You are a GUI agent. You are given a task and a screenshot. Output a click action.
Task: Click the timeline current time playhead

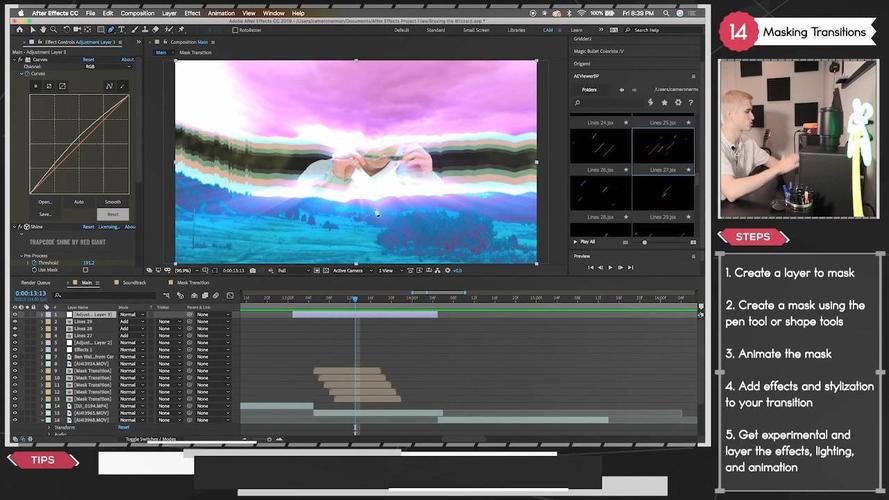point(355,298)
